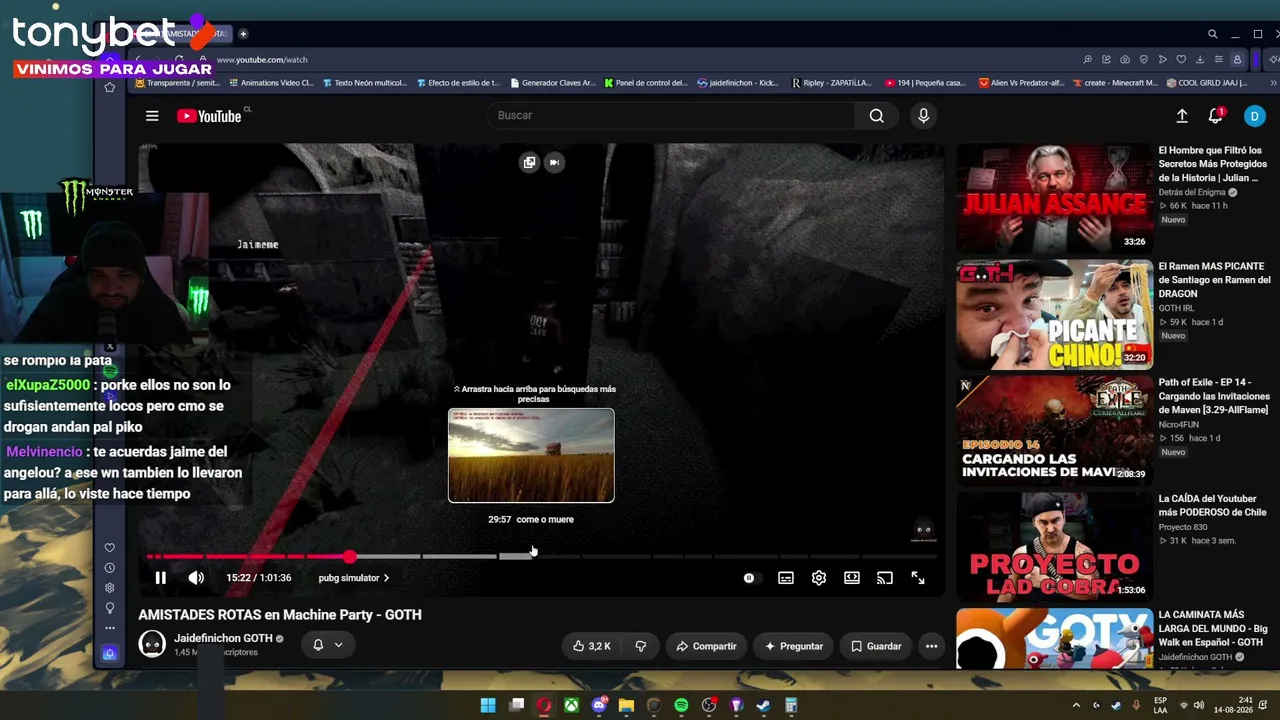Open Spotify from the taskbar
1280x720 pixels.
(x=681, y=705)
